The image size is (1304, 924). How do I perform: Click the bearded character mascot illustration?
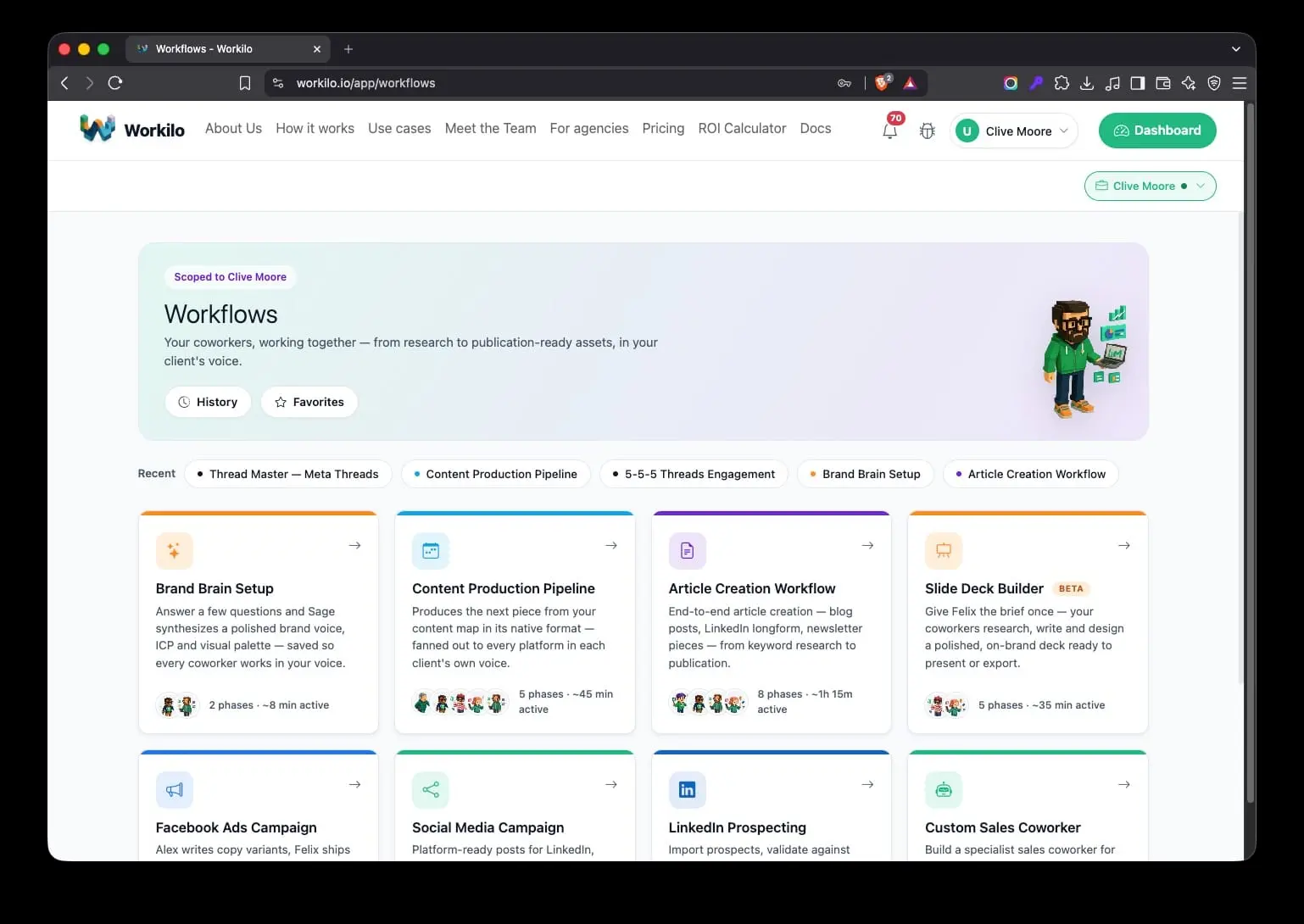[x=1084, y=359]
